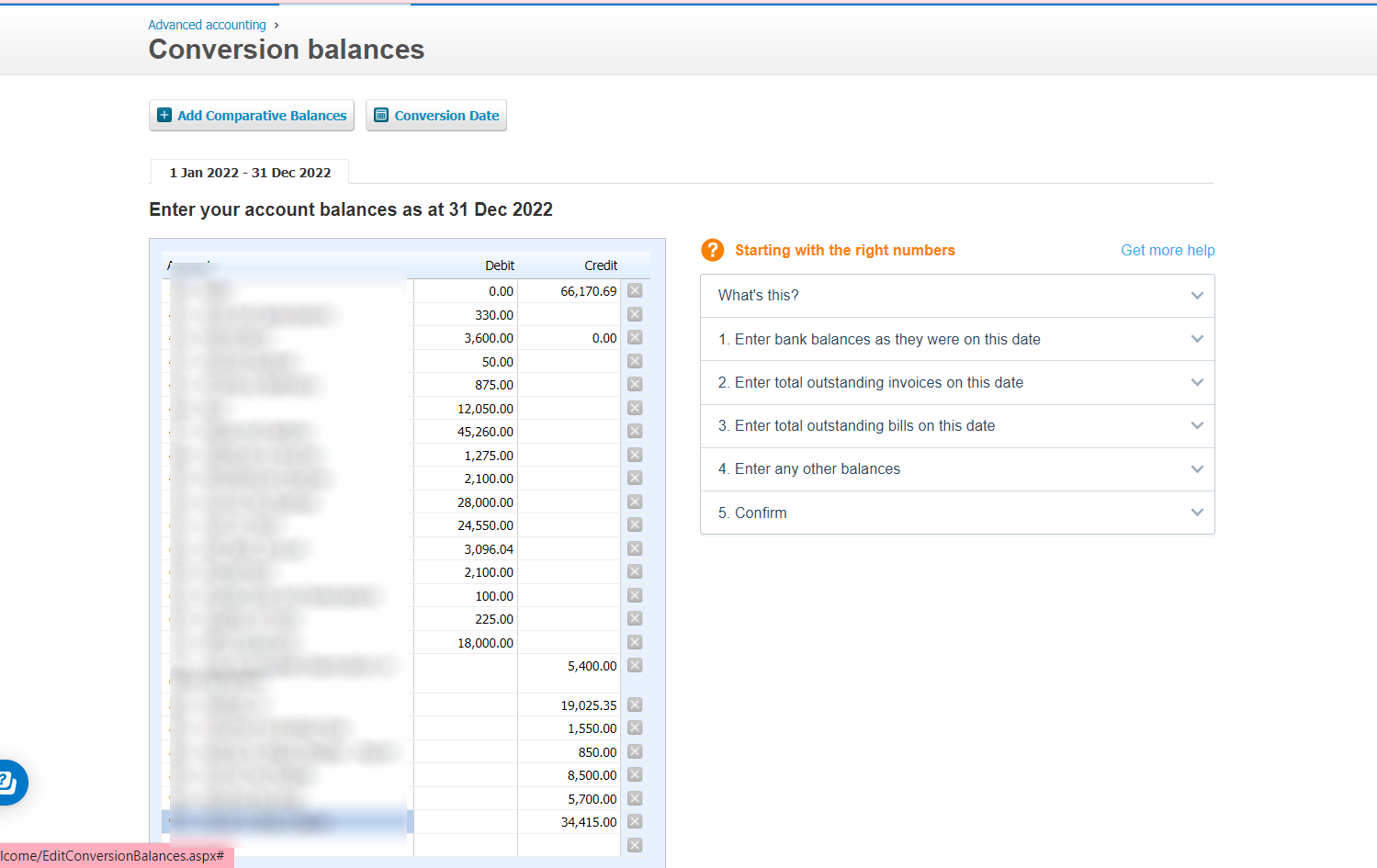Remove the 34,415.00 credit row
This screenshot has height=868, width=1377.
pyautogui.click(x=635, y=821)
